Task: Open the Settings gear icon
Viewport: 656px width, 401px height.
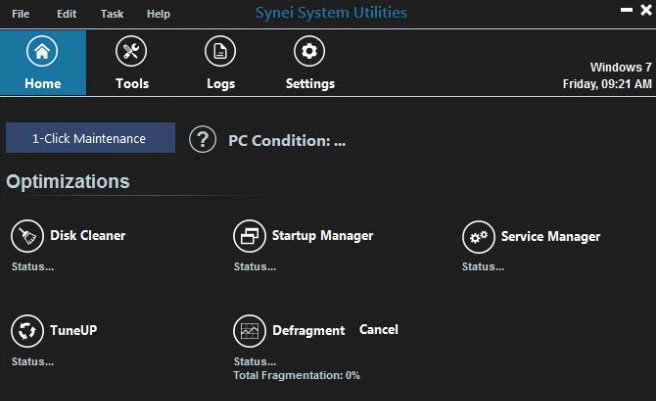Action: coord(309,52)
